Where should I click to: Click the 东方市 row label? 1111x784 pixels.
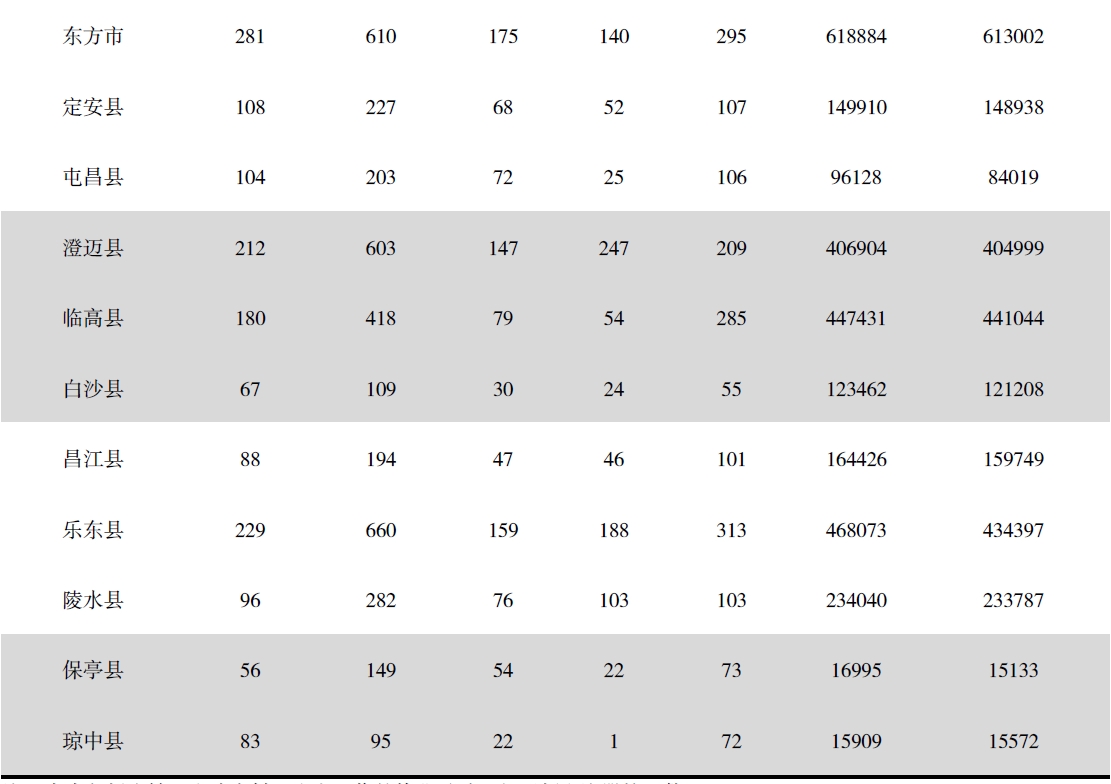[x=93, y=36]
